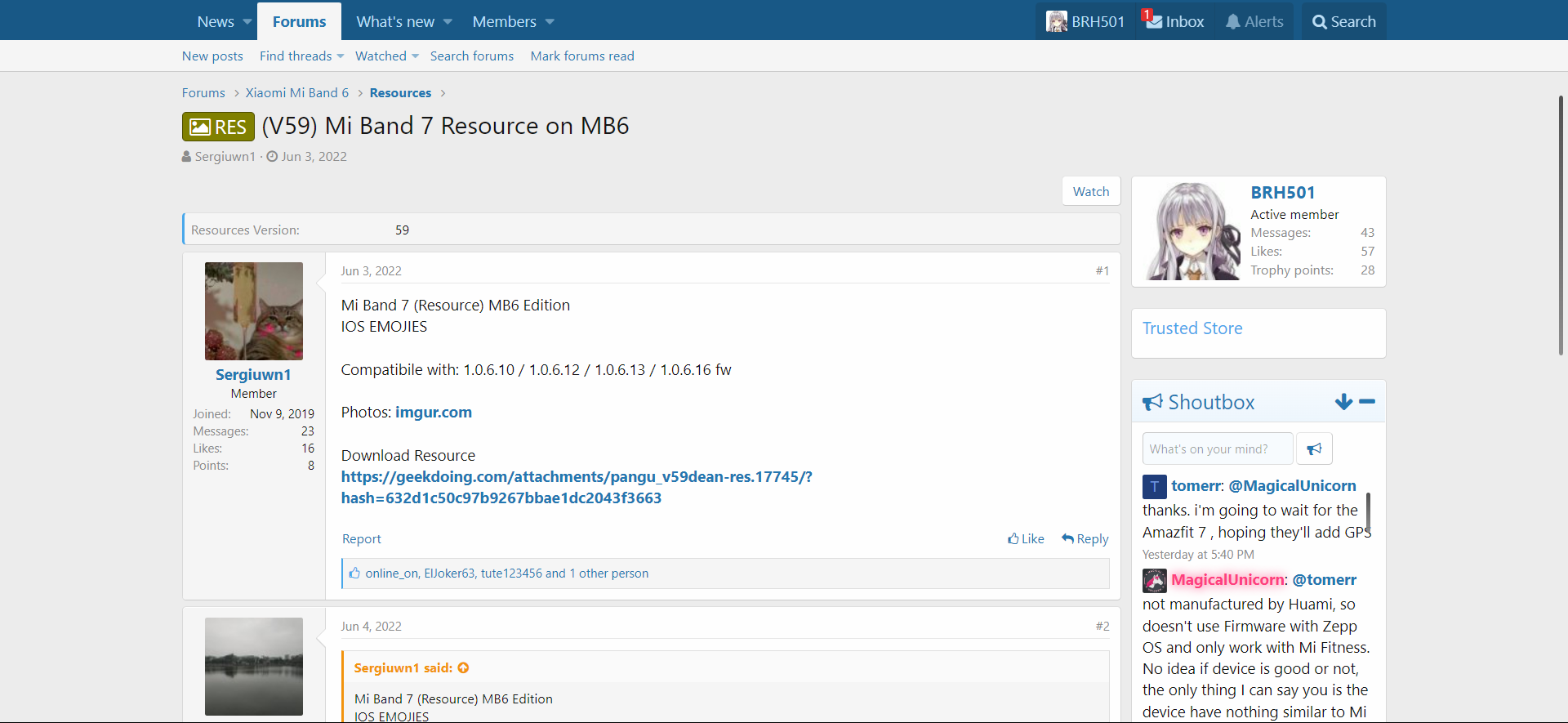The height and width of the screenshot is (723, 1568).
Task: Open the Trusted Store link
Action: point(1192,328)
